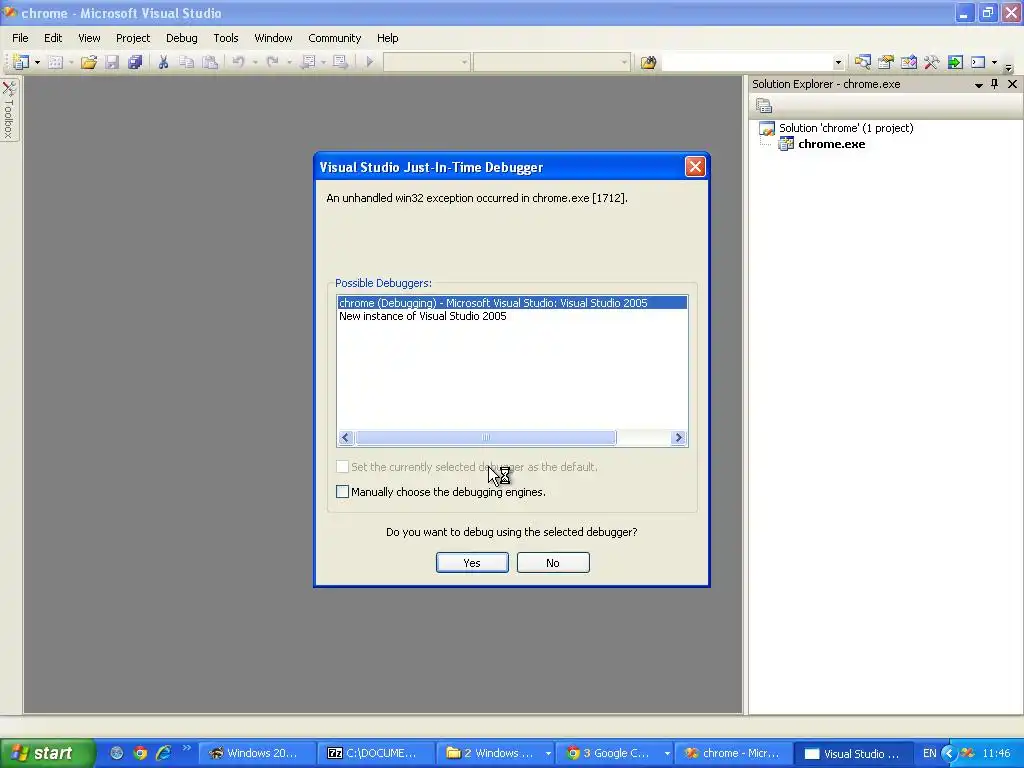Click the Navigate Backward icon
This screenshot has width=1024, height=768.
pyautogui.click(x=308, y=62)
